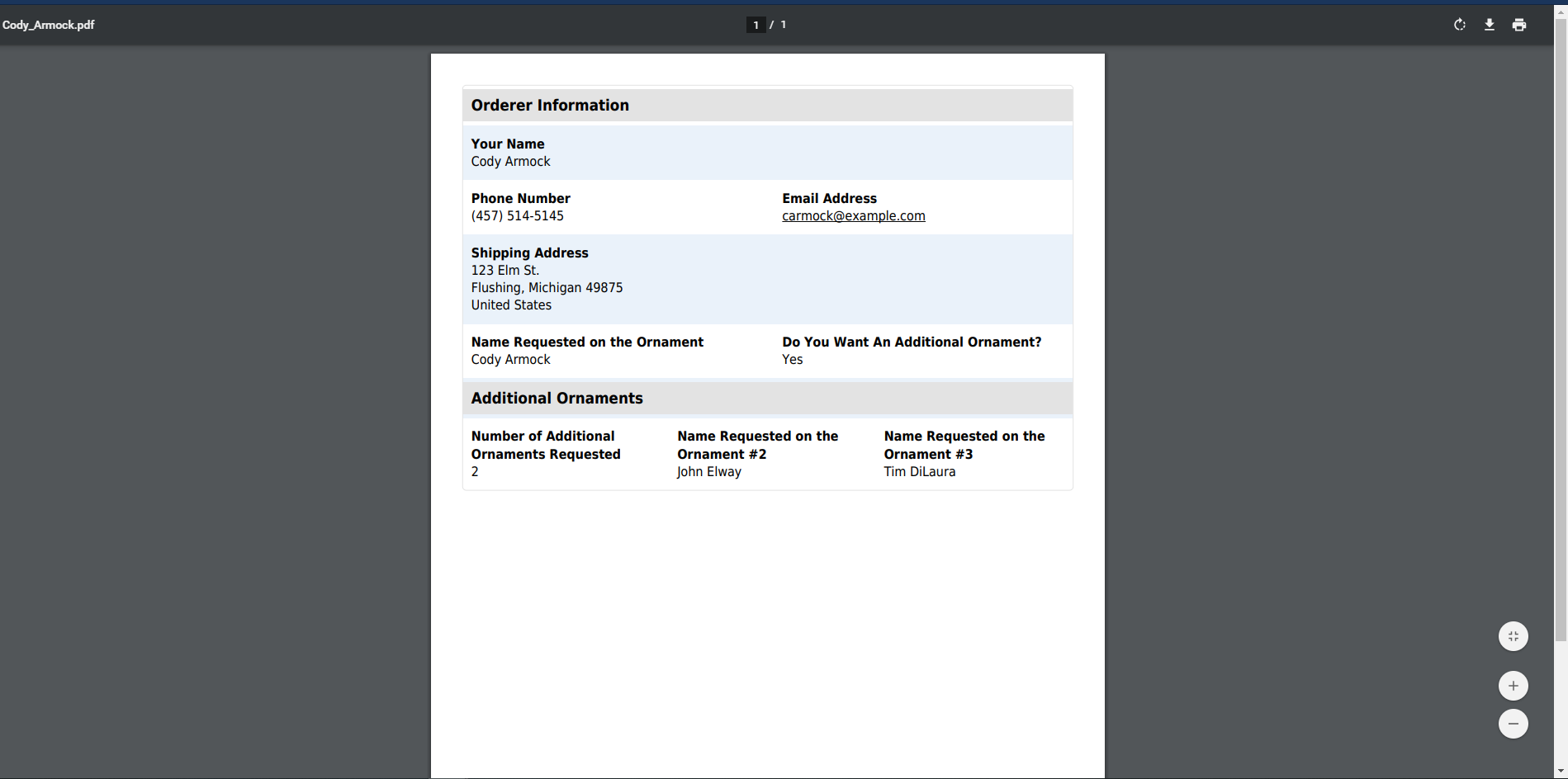Click the Yes answer for additional ornament
Image resolution: width=1568 pixels, height=779 pixels.
click(792, 360)
